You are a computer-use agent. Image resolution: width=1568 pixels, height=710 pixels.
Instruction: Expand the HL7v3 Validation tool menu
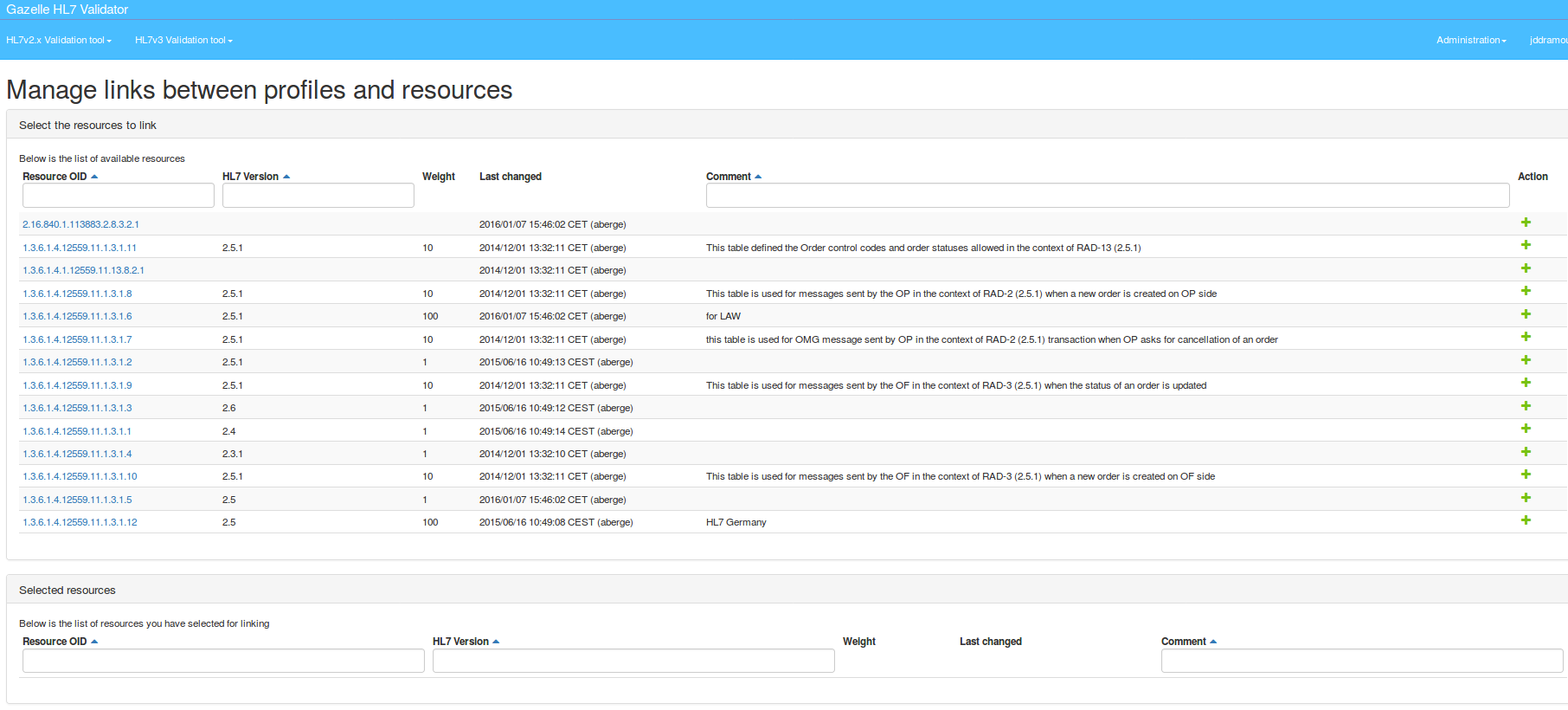183,40
